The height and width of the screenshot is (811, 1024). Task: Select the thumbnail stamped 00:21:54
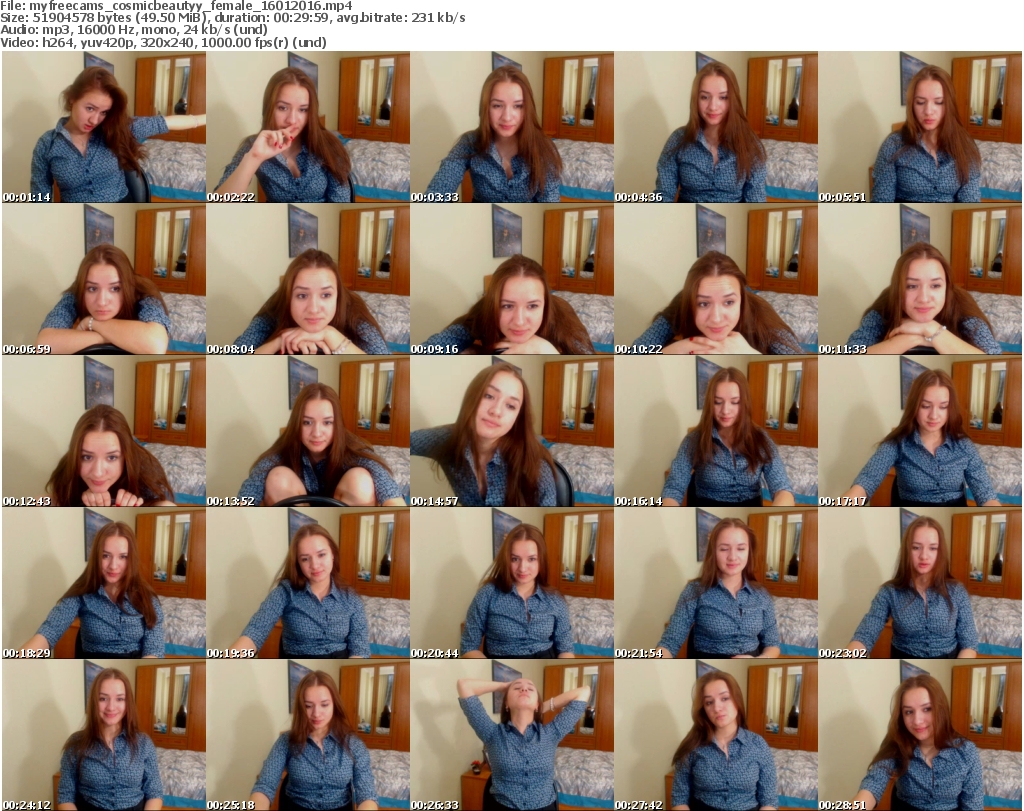(x=716, y=584)
